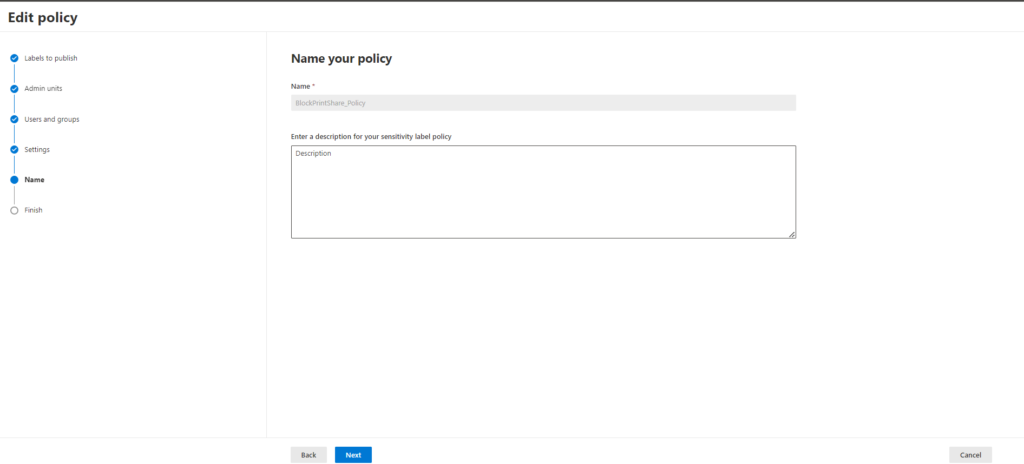The height and width of the screenshot is (464, 1024).
Task: Grab the description box resize handle
Action: [x=791, y=234]
